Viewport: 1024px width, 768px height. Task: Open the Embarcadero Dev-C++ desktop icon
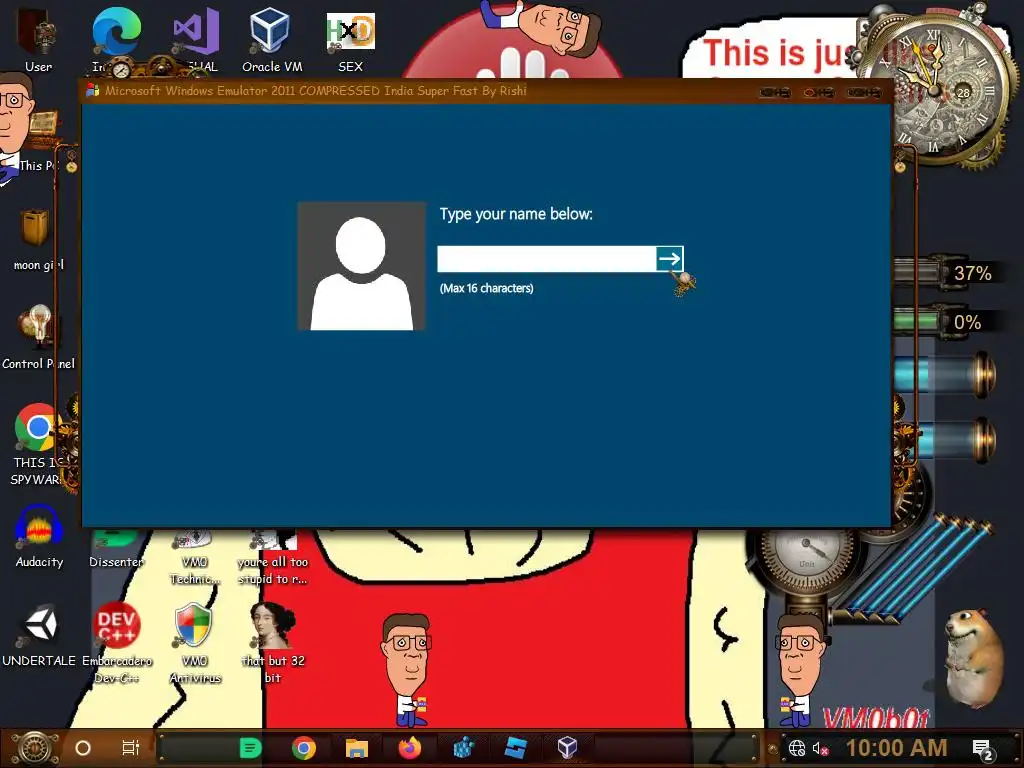tap(116, 643)
